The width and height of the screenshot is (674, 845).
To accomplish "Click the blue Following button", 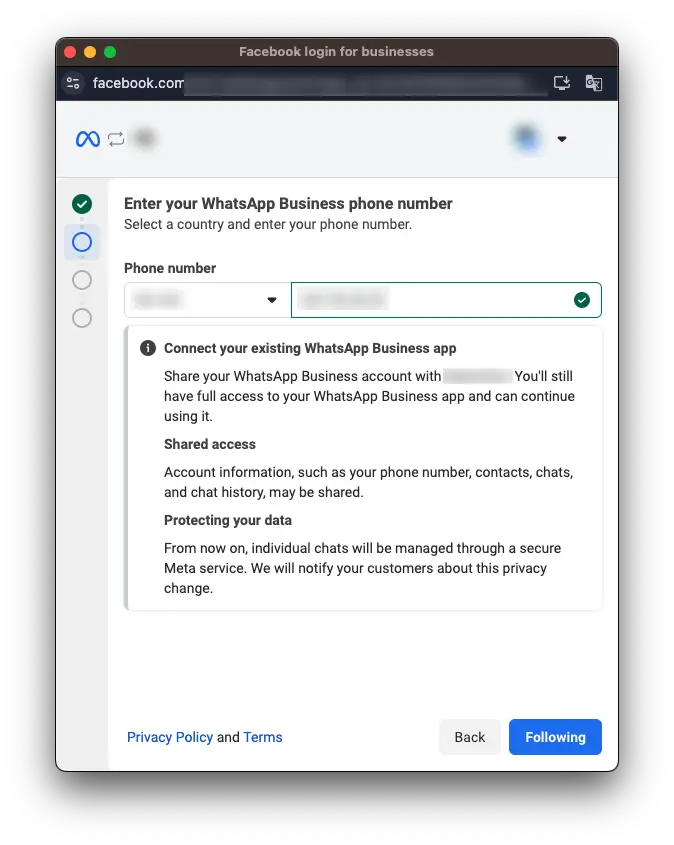I will click(555, 737).
